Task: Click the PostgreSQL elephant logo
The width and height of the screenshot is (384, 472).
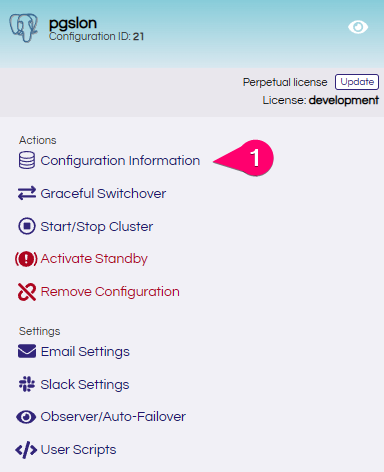Action: coord(23,28)
